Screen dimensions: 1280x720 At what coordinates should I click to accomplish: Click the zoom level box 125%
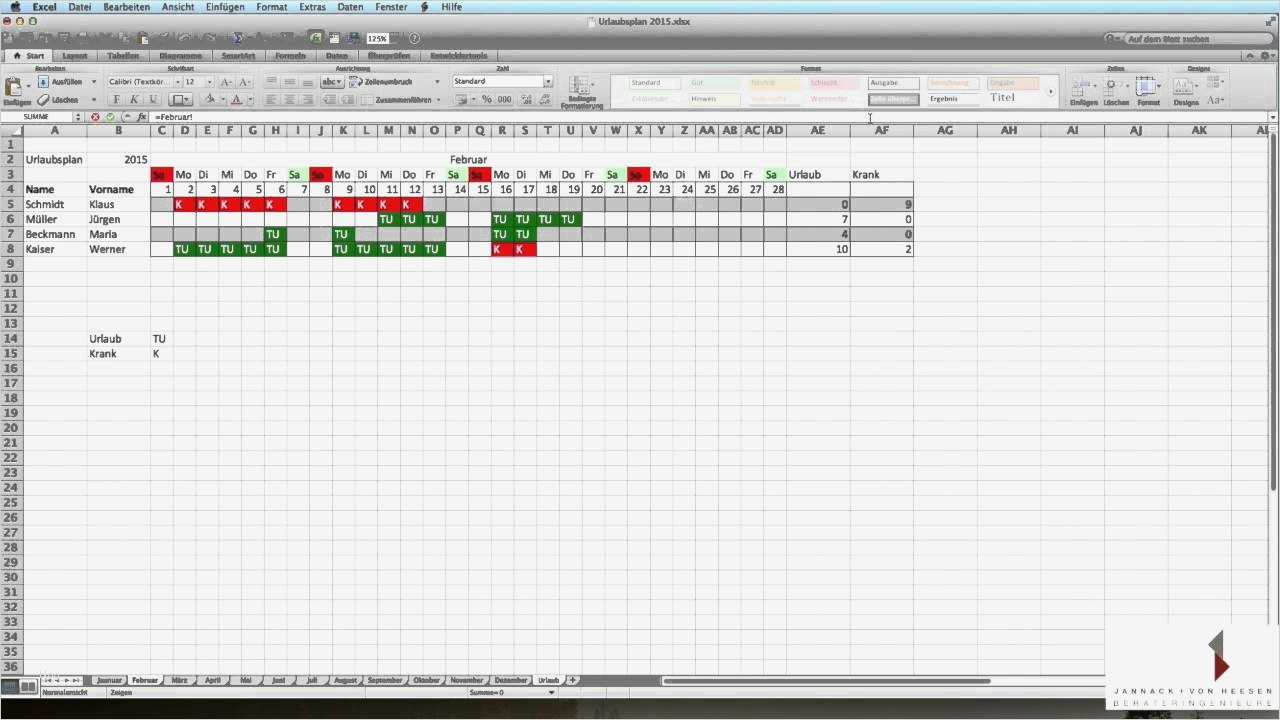[x=377, y=38]
